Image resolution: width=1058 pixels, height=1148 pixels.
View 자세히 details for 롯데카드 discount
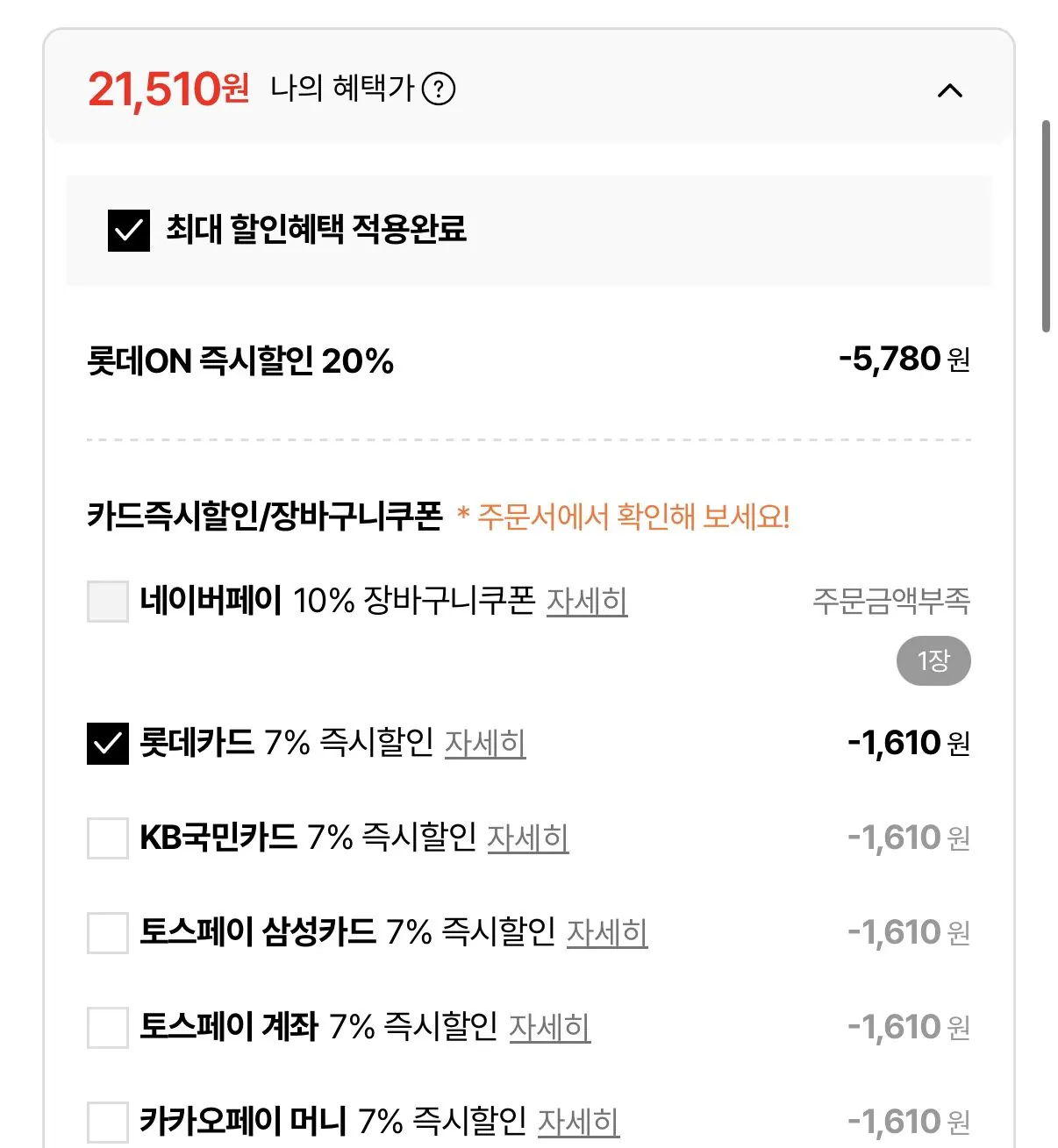[485, 744]
